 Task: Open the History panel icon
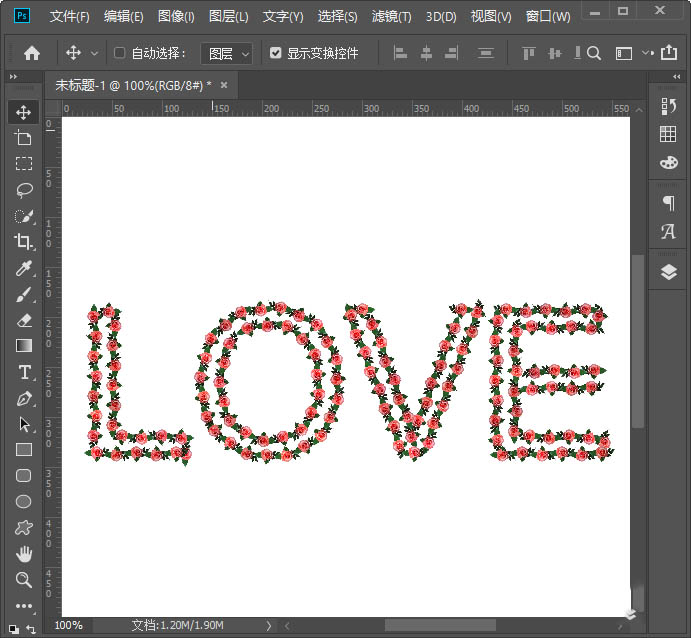click(x=669, y=106)
